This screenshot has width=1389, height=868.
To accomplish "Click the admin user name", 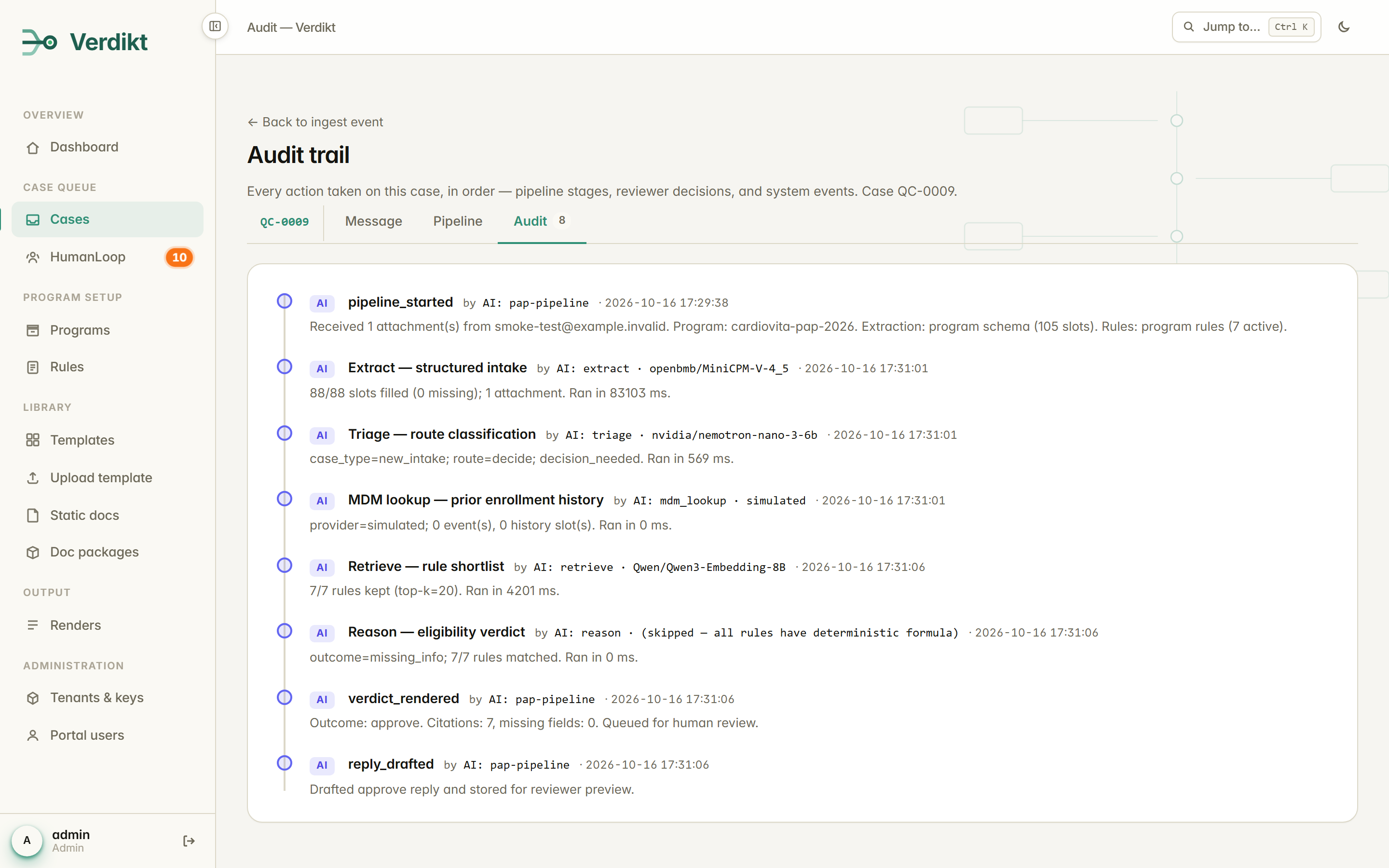I will [71, 834].
